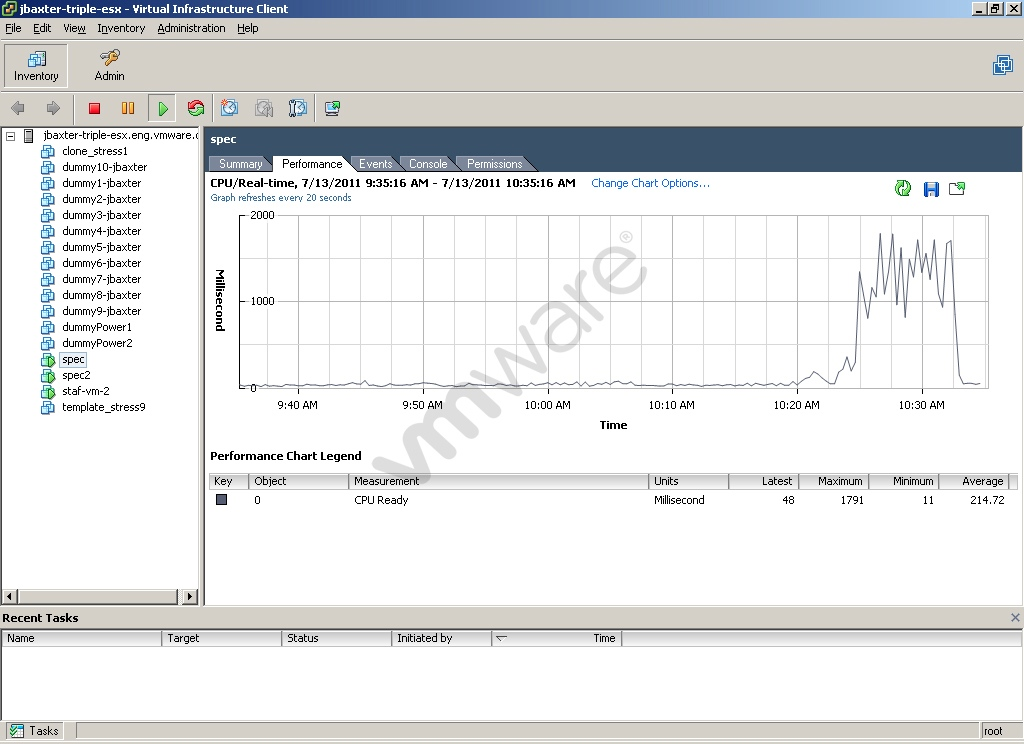
Task: Click the dummy10-jbaxter VM icon
Action: point(48,167)
